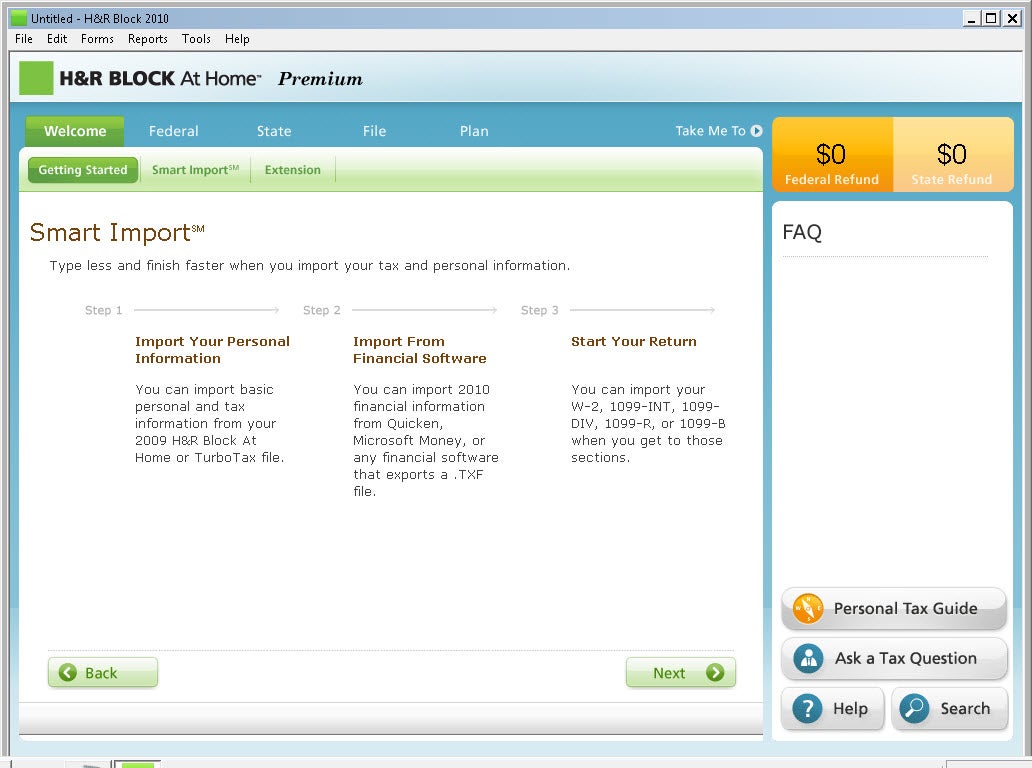Screen dimensions: 1032x768
Task: Click the Step 1 label
Action: pyautogui.click(x=103, y=310)
